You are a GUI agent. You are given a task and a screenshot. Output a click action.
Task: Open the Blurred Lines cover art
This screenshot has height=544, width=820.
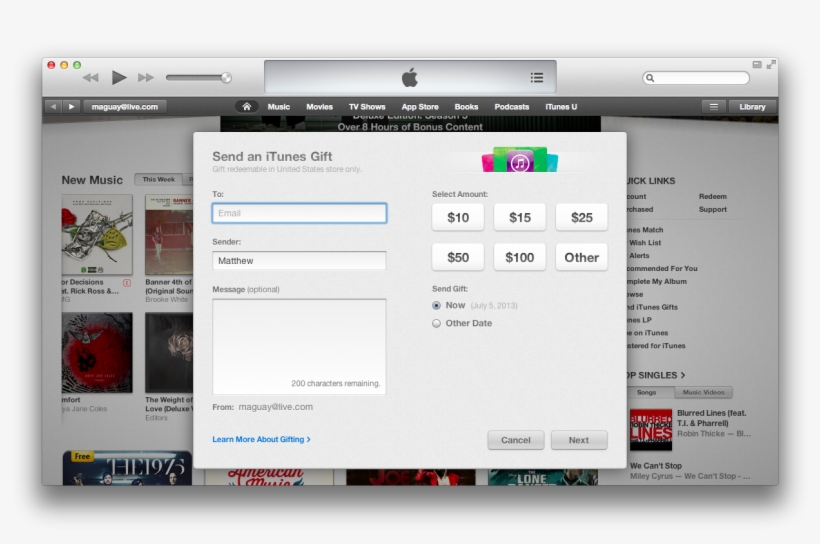pyautogui.click(x=651, y=430)
